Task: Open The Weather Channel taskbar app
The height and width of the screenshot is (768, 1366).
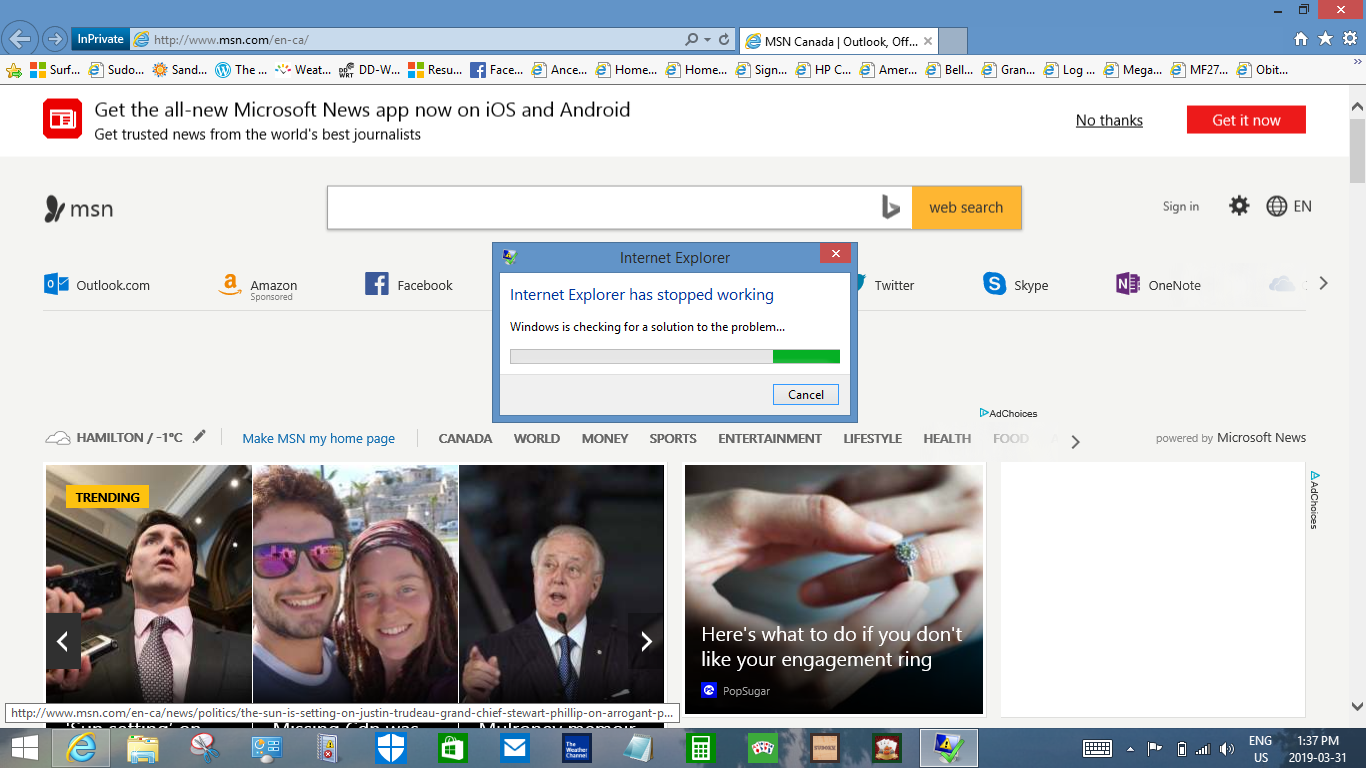Action: [x=577, y=748]
